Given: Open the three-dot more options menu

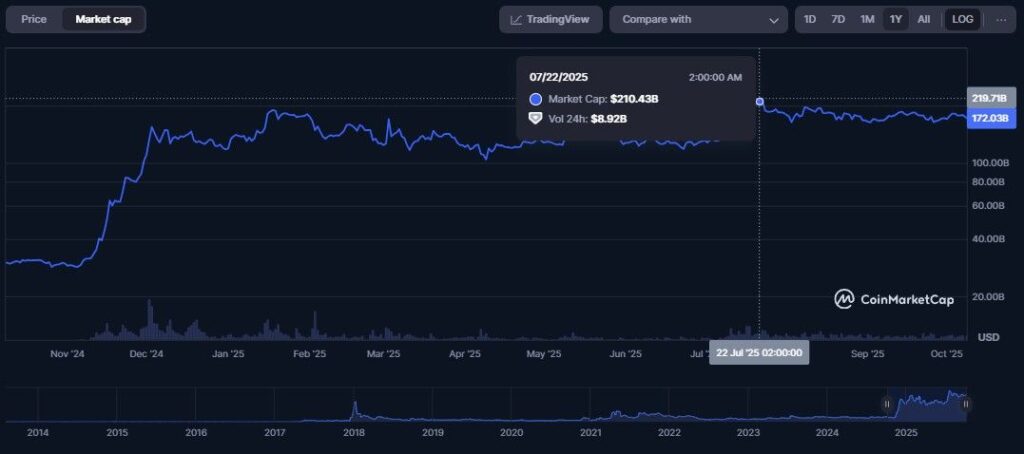Looking at the screenshot, I should tap(1001, 19).
